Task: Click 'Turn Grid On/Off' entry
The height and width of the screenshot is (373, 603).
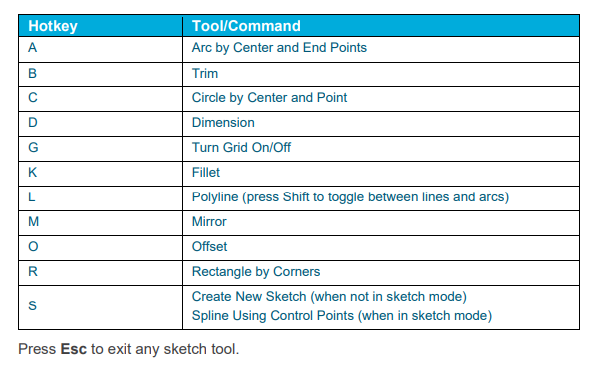Action: pos(241,148)
